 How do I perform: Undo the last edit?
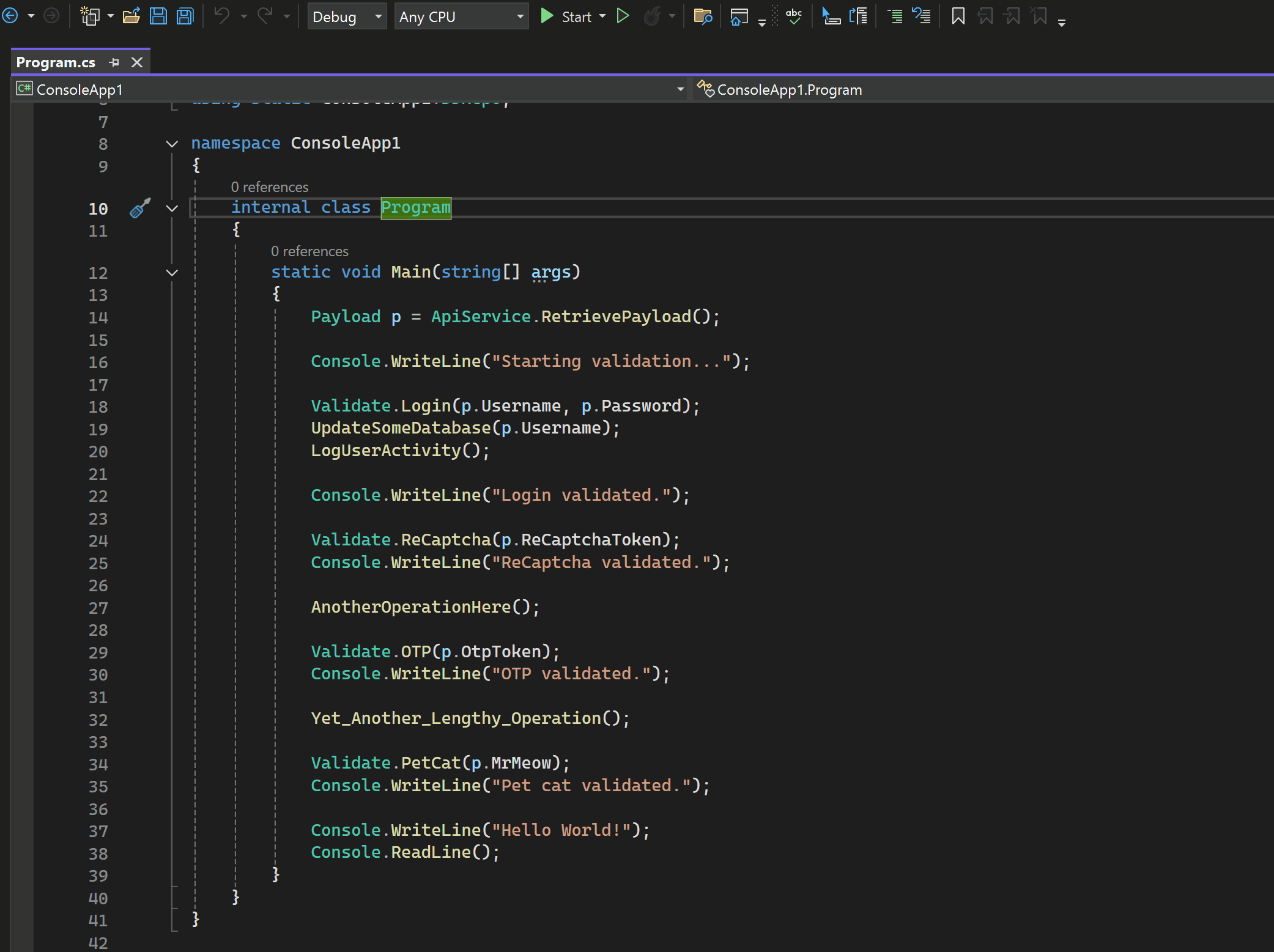coord(221,16)
